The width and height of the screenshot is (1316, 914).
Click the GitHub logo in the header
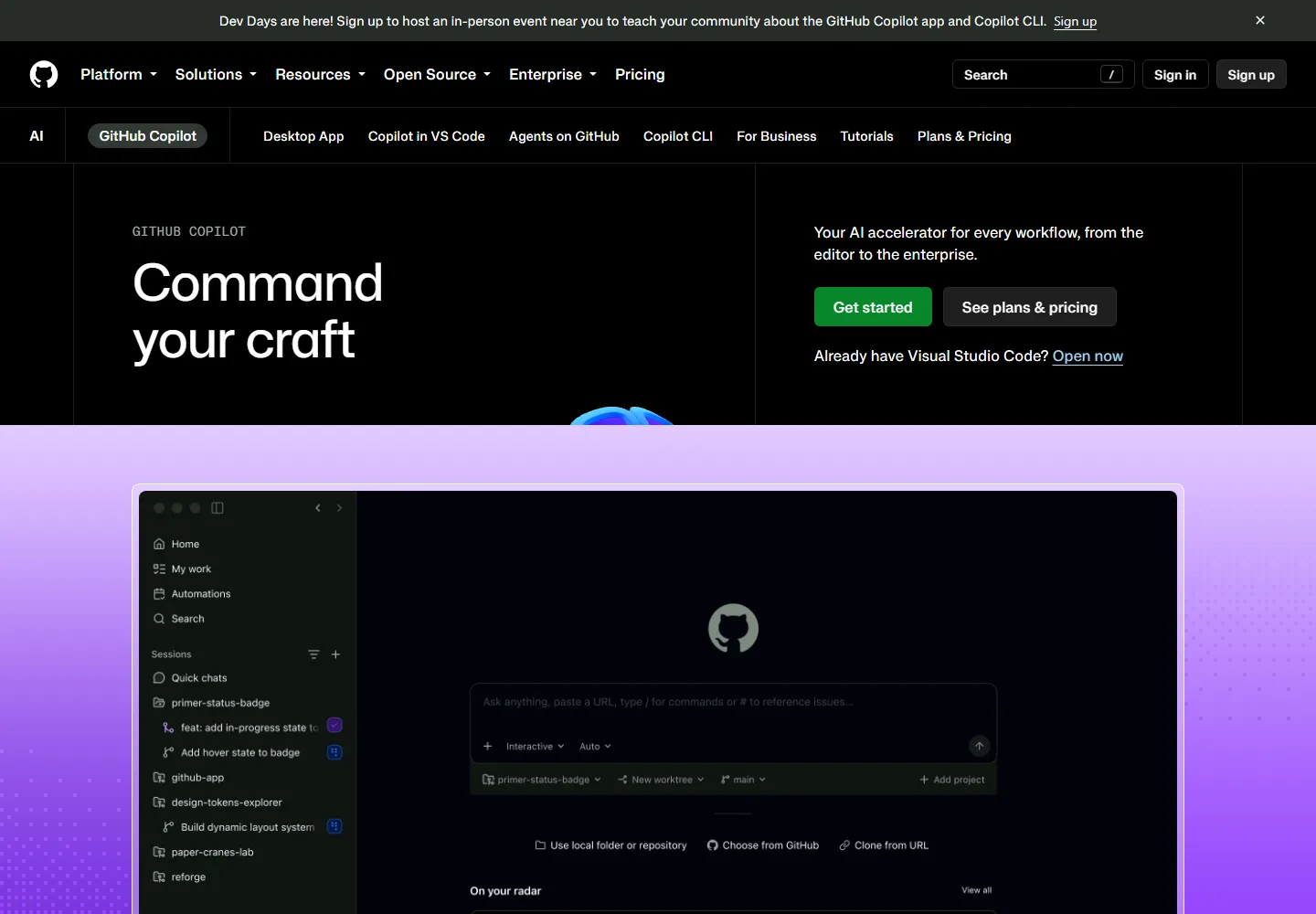point(44,74)
